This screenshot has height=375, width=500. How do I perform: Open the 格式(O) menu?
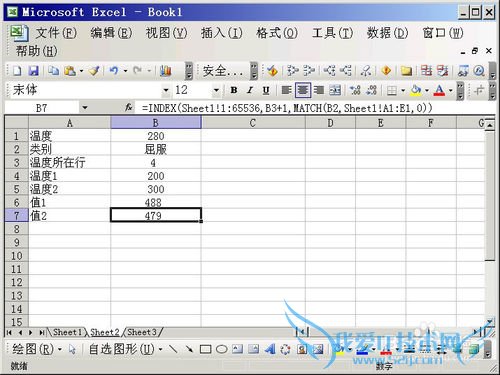click(277, 33)
